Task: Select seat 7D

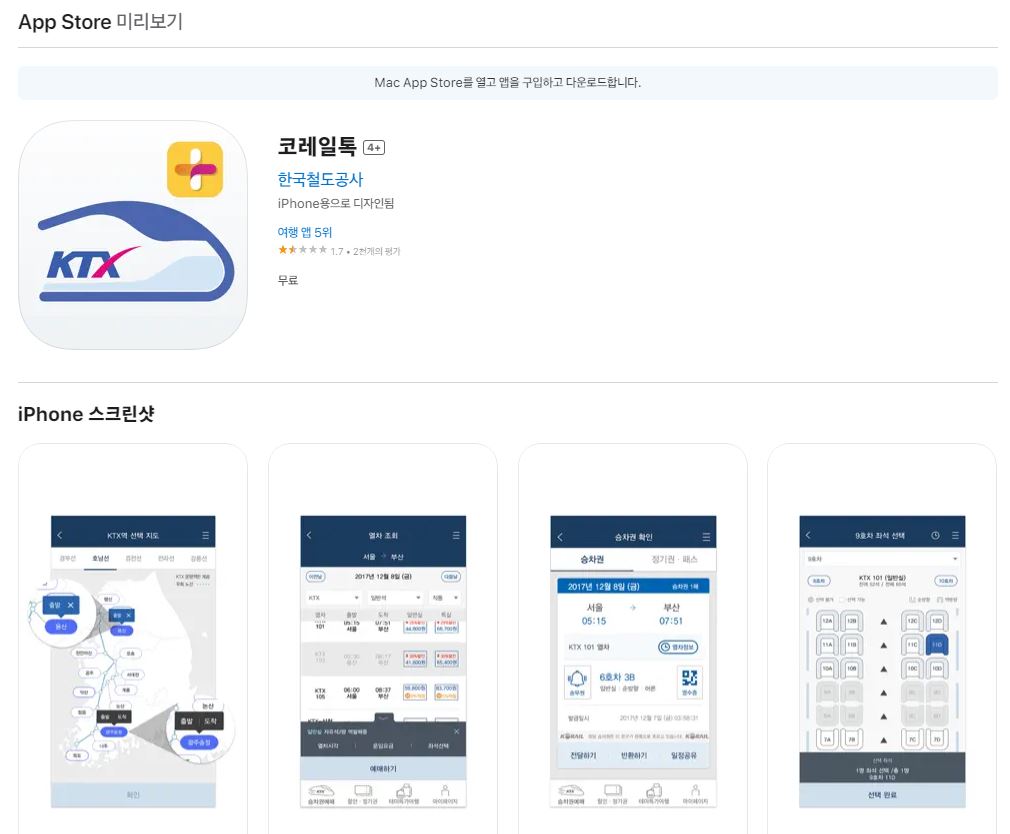Action: coord(937,739)
